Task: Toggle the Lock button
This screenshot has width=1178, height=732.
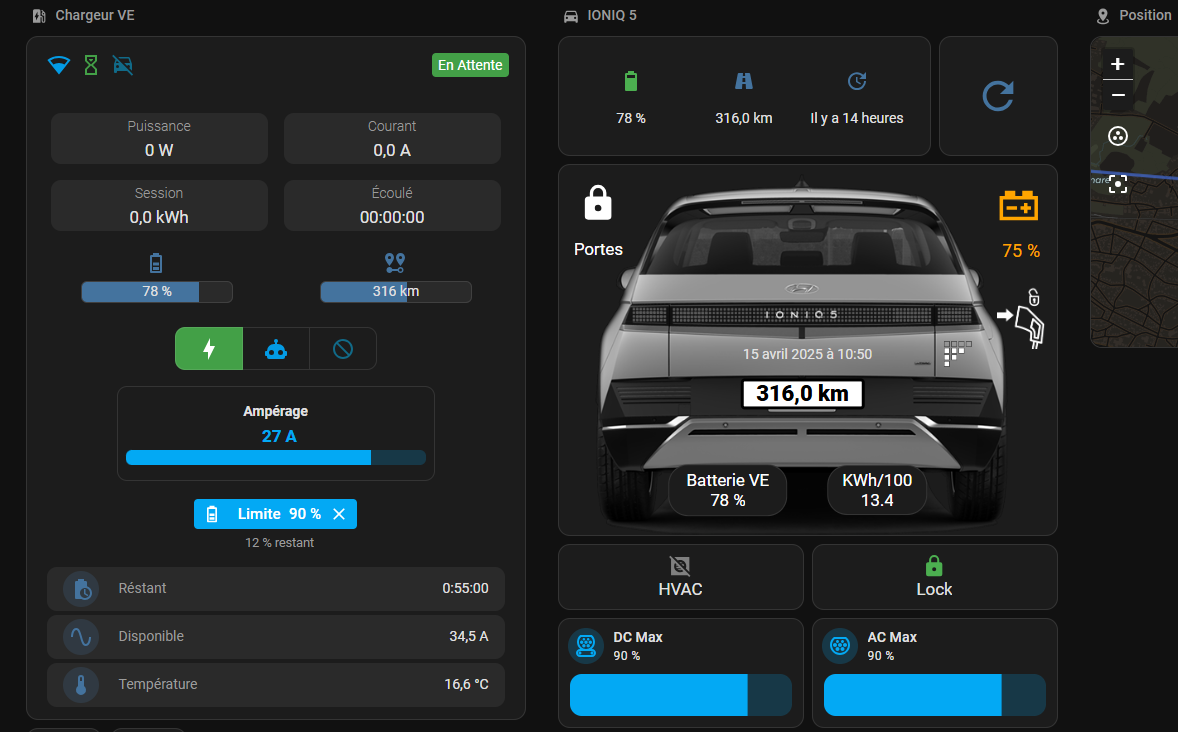Action: 935,577
